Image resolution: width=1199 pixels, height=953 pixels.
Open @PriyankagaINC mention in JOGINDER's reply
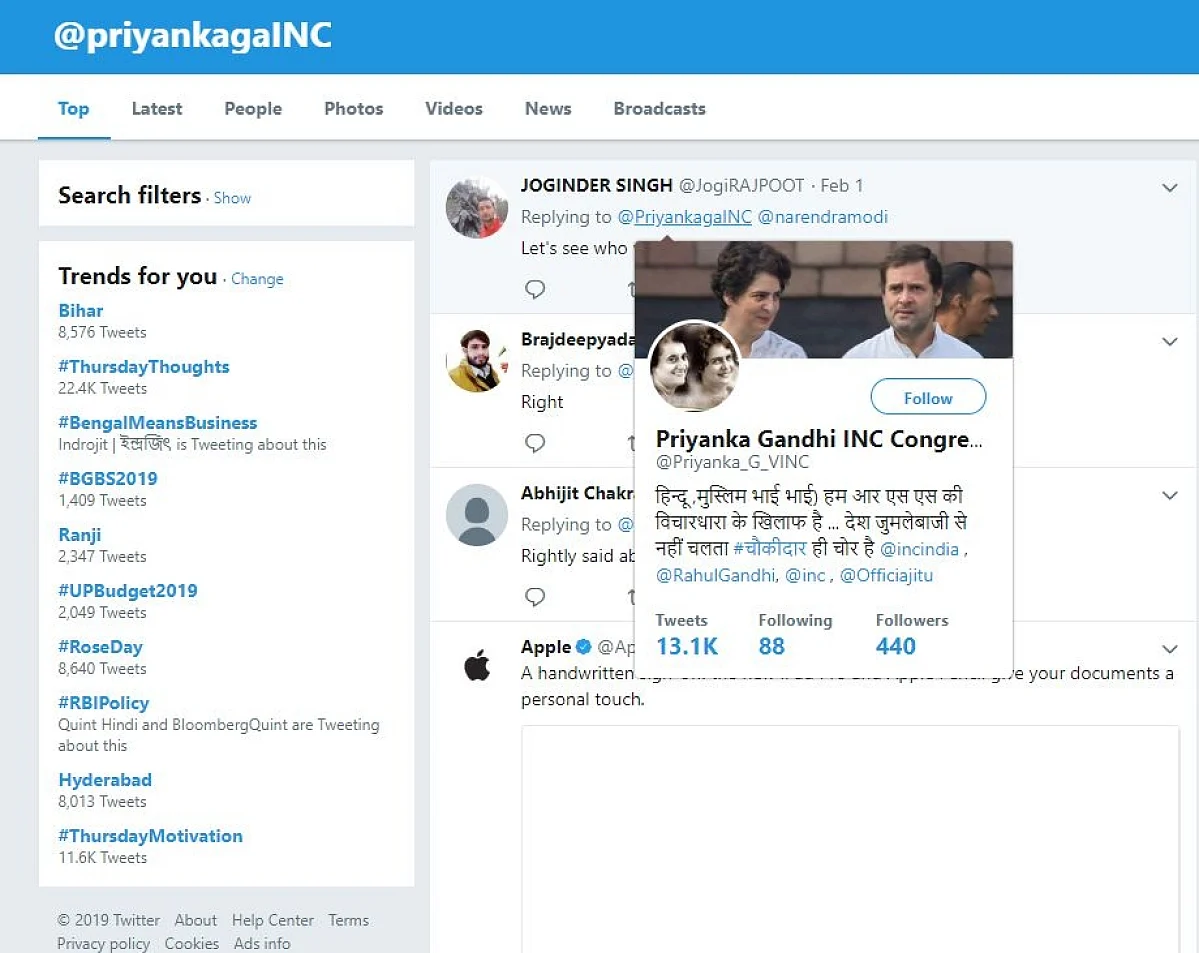pos(684,217)
